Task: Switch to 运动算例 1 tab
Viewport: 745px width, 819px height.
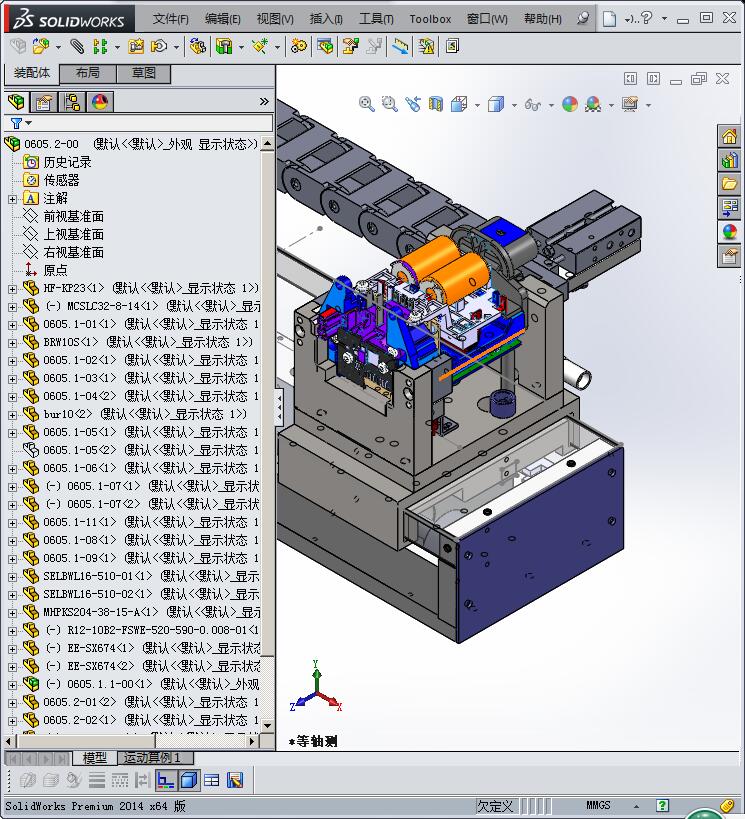Action: [x=155, y=757]
